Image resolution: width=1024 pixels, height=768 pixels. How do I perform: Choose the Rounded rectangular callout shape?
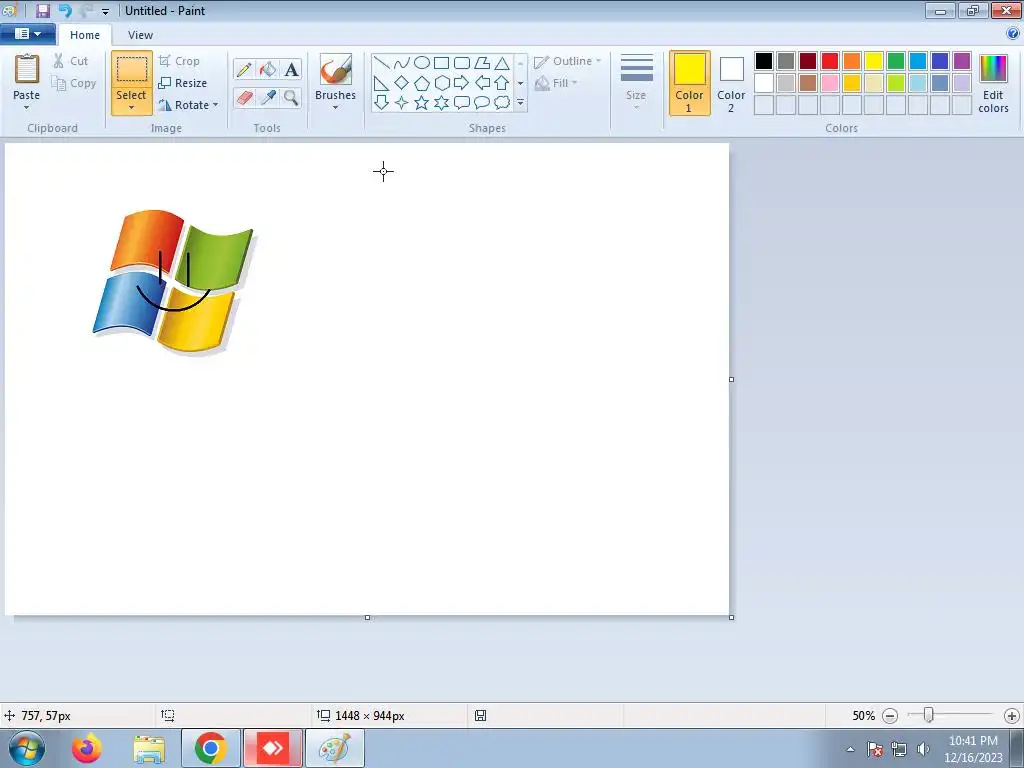[x=462, y=103]
